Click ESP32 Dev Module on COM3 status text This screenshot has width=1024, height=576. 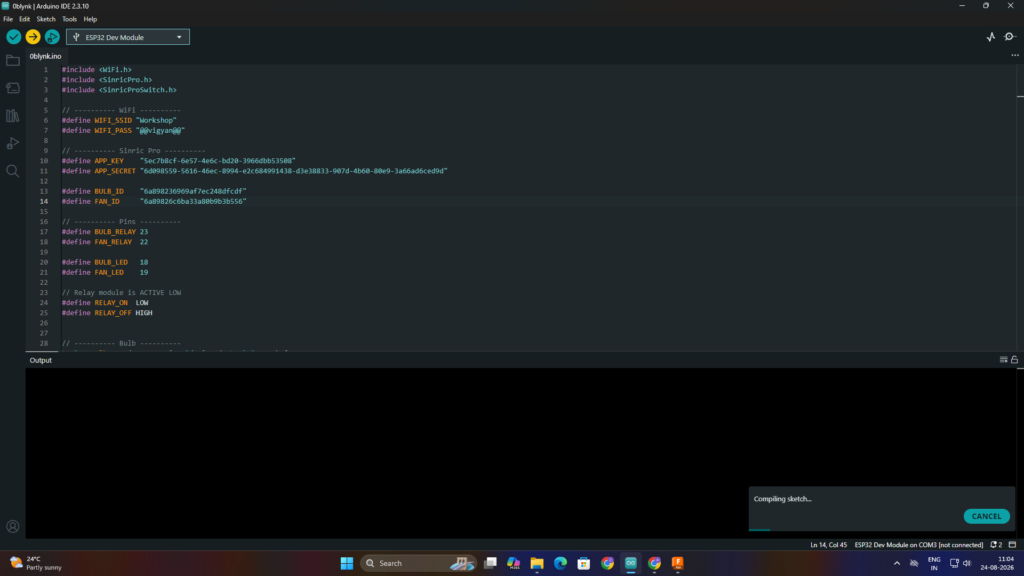point(918,545)
